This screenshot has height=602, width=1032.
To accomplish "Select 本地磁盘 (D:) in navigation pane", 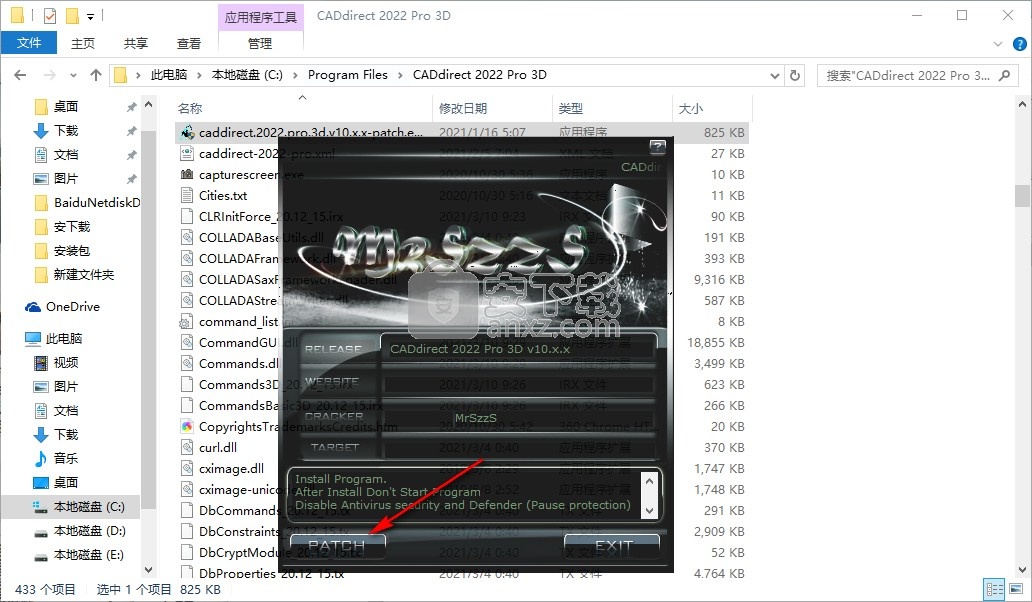I will click(x=90, y=530).
